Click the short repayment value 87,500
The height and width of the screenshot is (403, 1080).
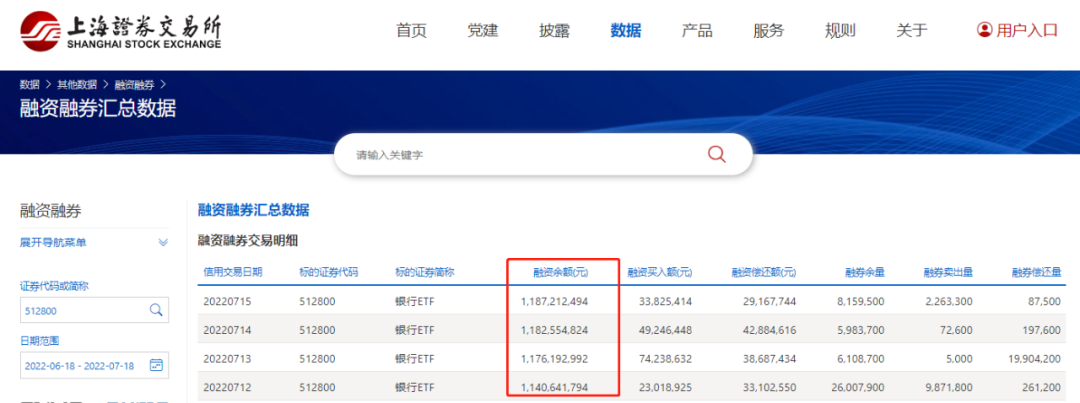click(1046, 301)
